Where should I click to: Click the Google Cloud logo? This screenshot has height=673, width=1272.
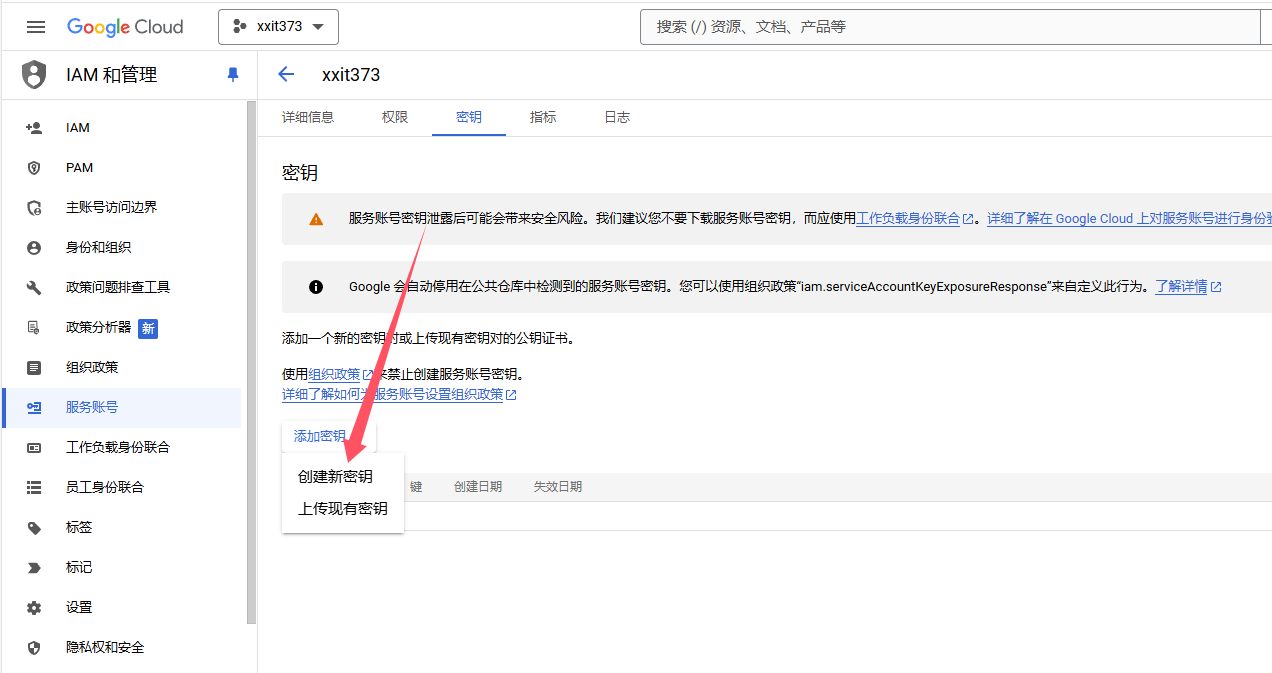125,27
